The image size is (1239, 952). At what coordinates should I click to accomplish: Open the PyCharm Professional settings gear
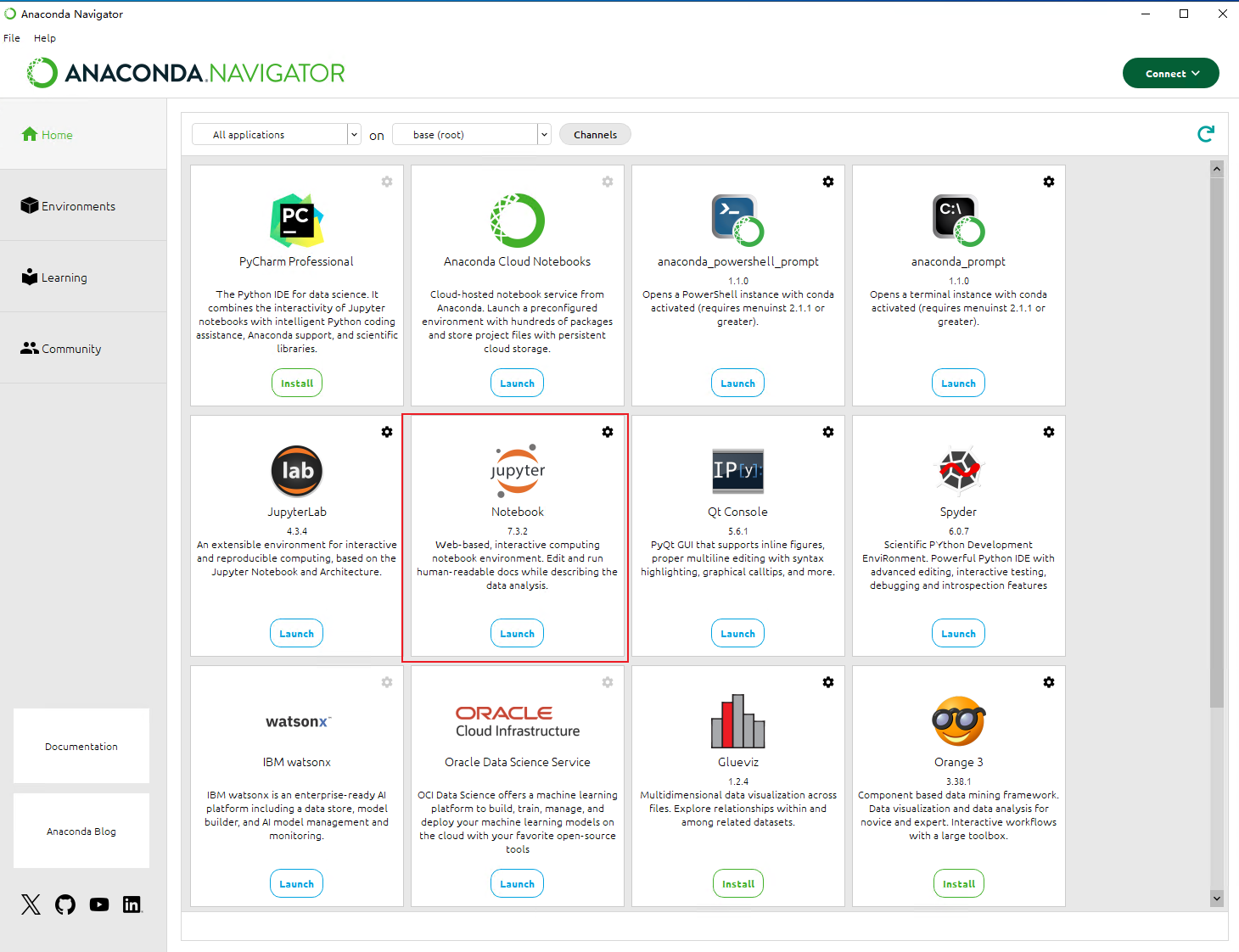tap(387, 182)
